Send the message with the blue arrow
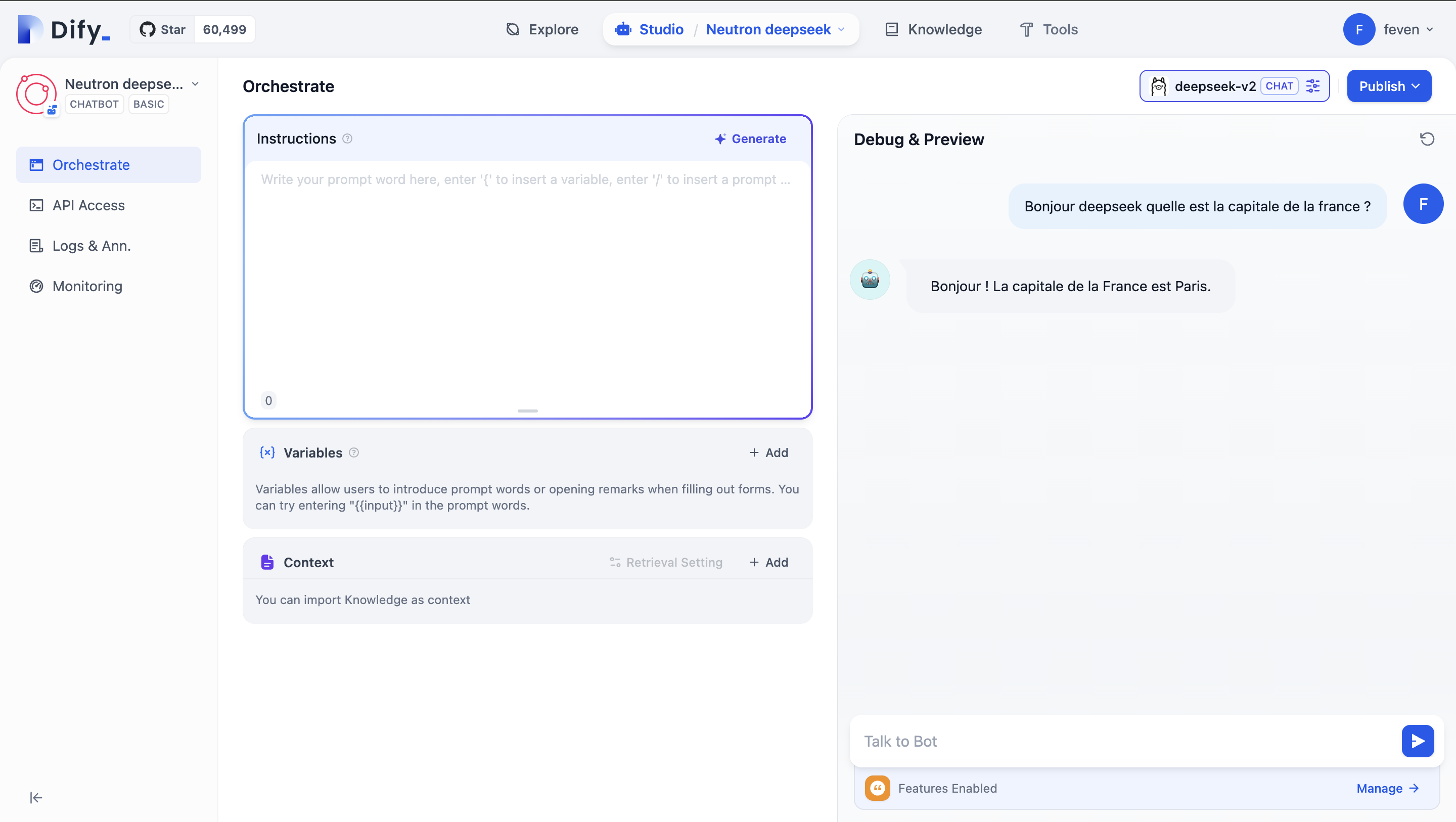 (1417, 741)
